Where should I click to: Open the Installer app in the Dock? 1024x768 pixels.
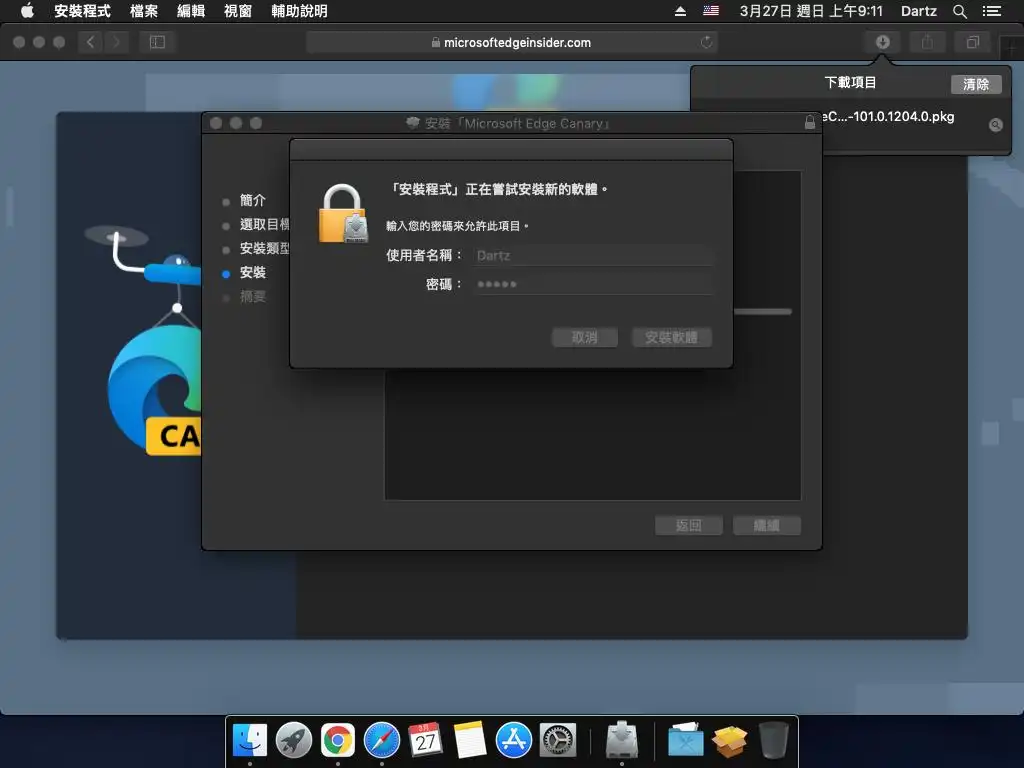point(622,739)
